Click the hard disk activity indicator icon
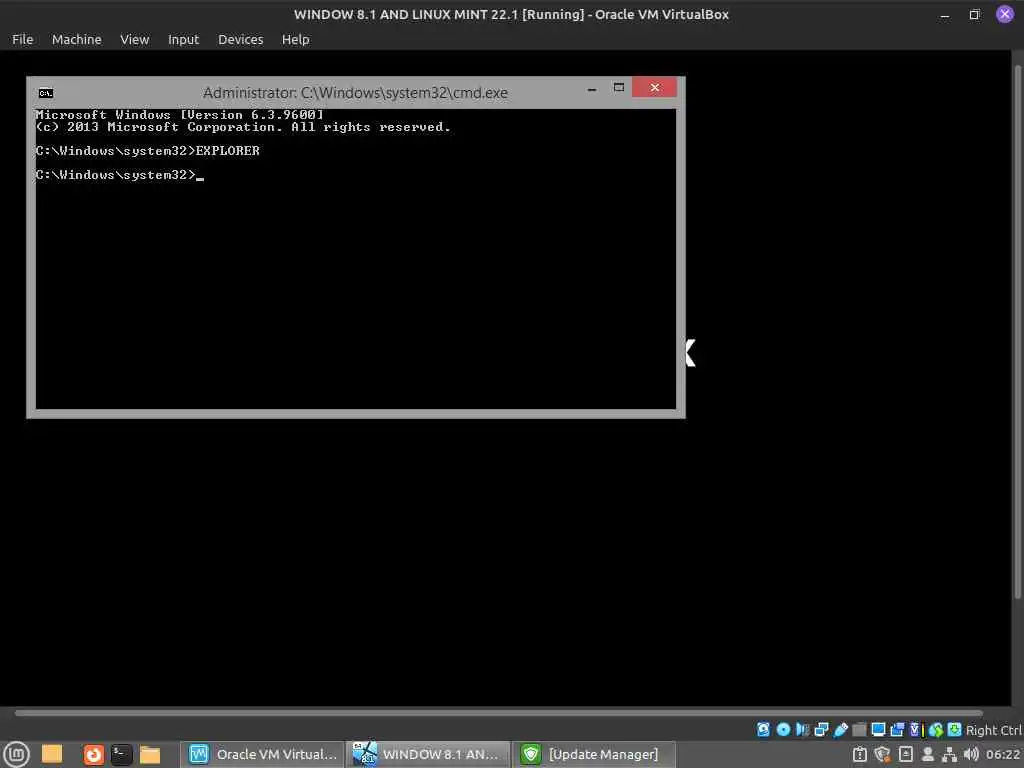The width and height of the screenshot is (1024, 768). click(x=763, y=729)
